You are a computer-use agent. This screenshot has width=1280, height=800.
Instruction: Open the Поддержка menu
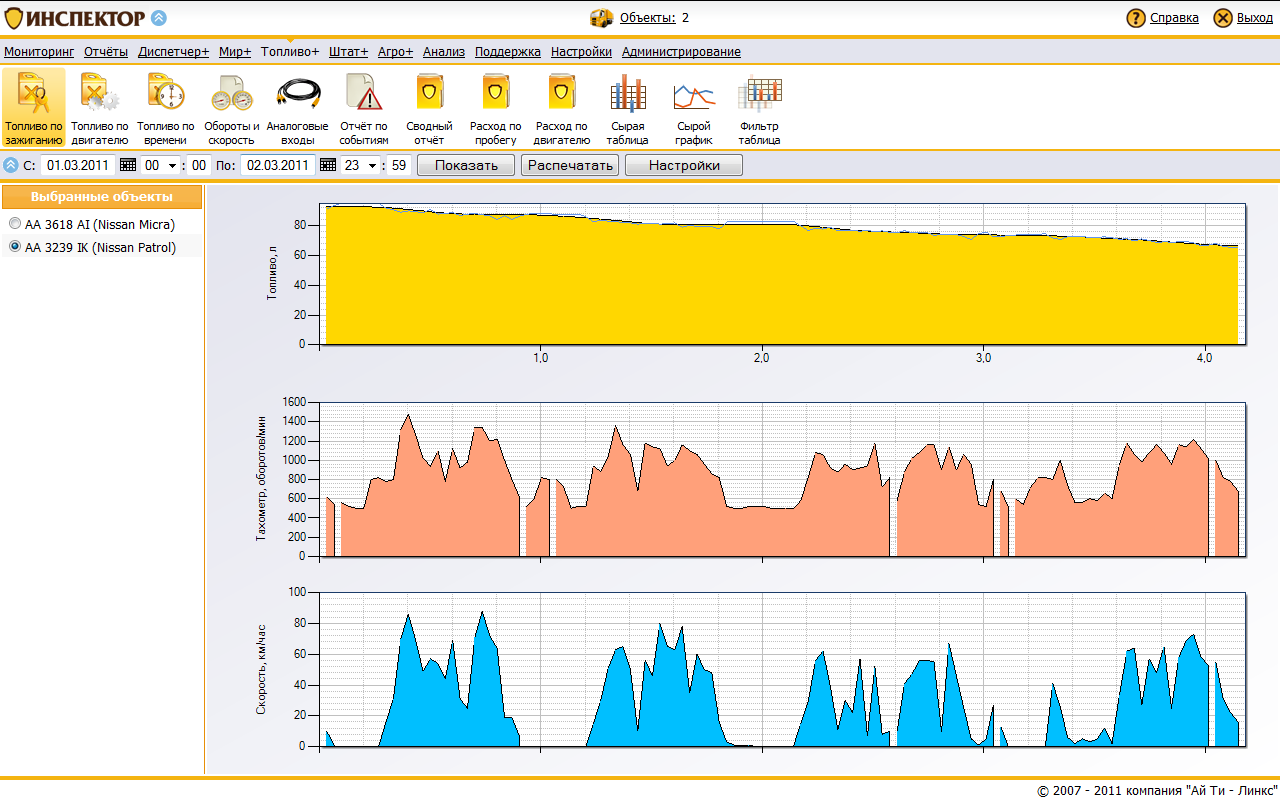508,52
